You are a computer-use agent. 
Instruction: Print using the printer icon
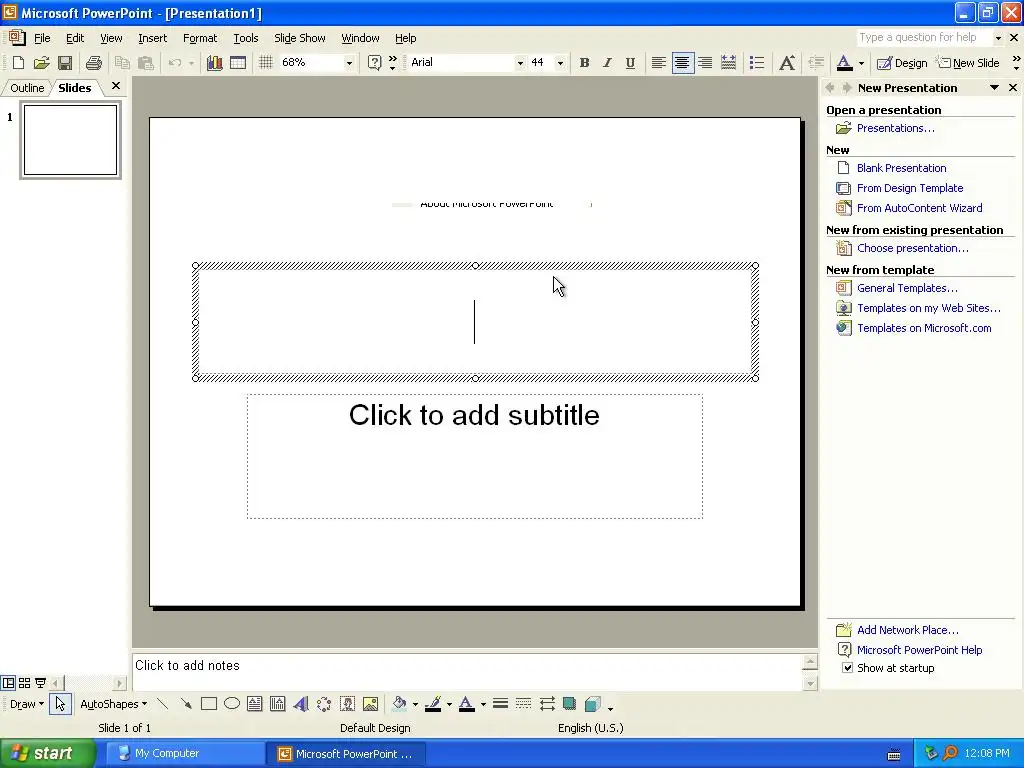coord(94,63)
